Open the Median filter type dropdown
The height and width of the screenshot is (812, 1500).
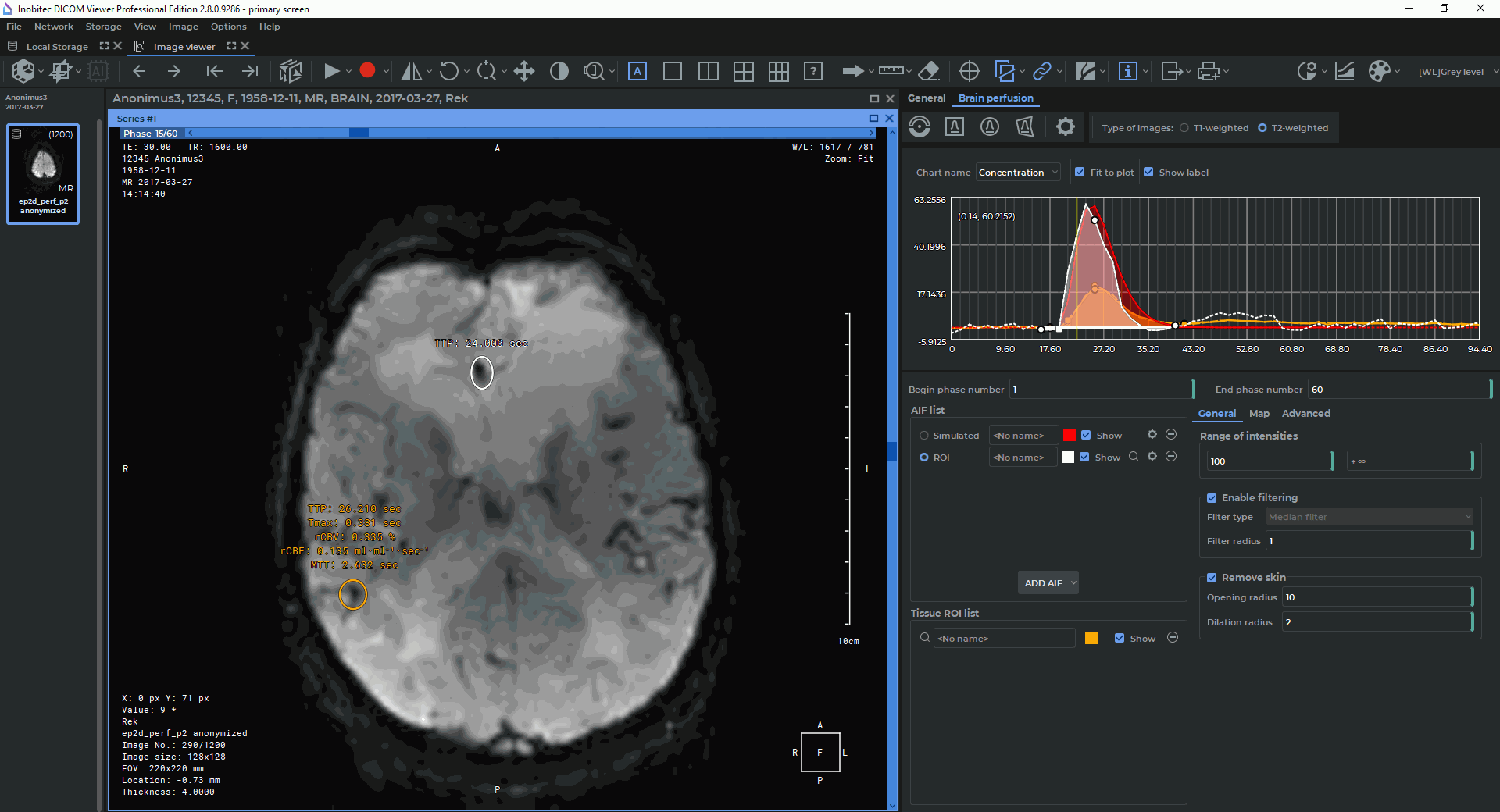1370,517
